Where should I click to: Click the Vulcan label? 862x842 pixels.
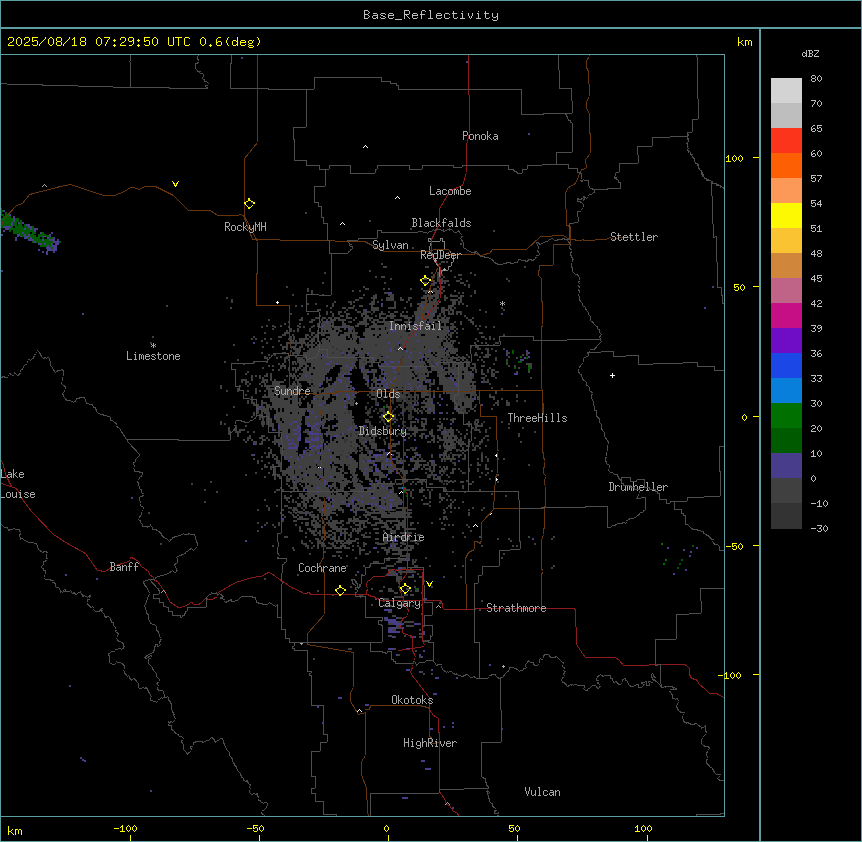[x=543, y=792]
